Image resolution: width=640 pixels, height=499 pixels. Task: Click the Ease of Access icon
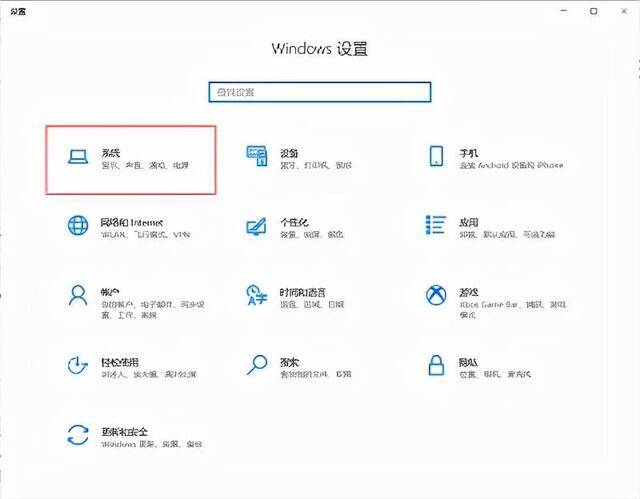click(78, 365)
